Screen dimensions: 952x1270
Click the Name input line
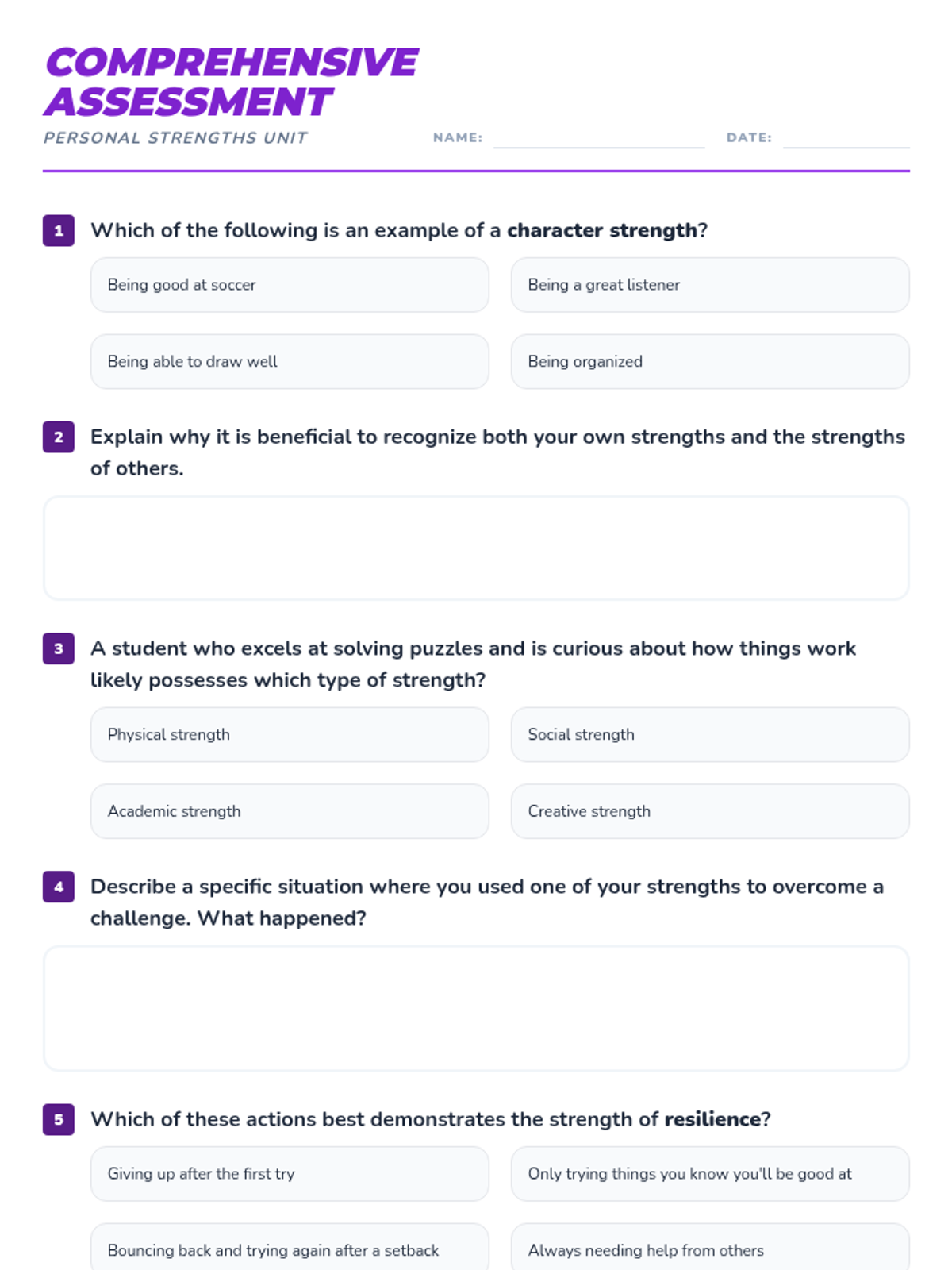pyautogui.click(x=599, y=139)
